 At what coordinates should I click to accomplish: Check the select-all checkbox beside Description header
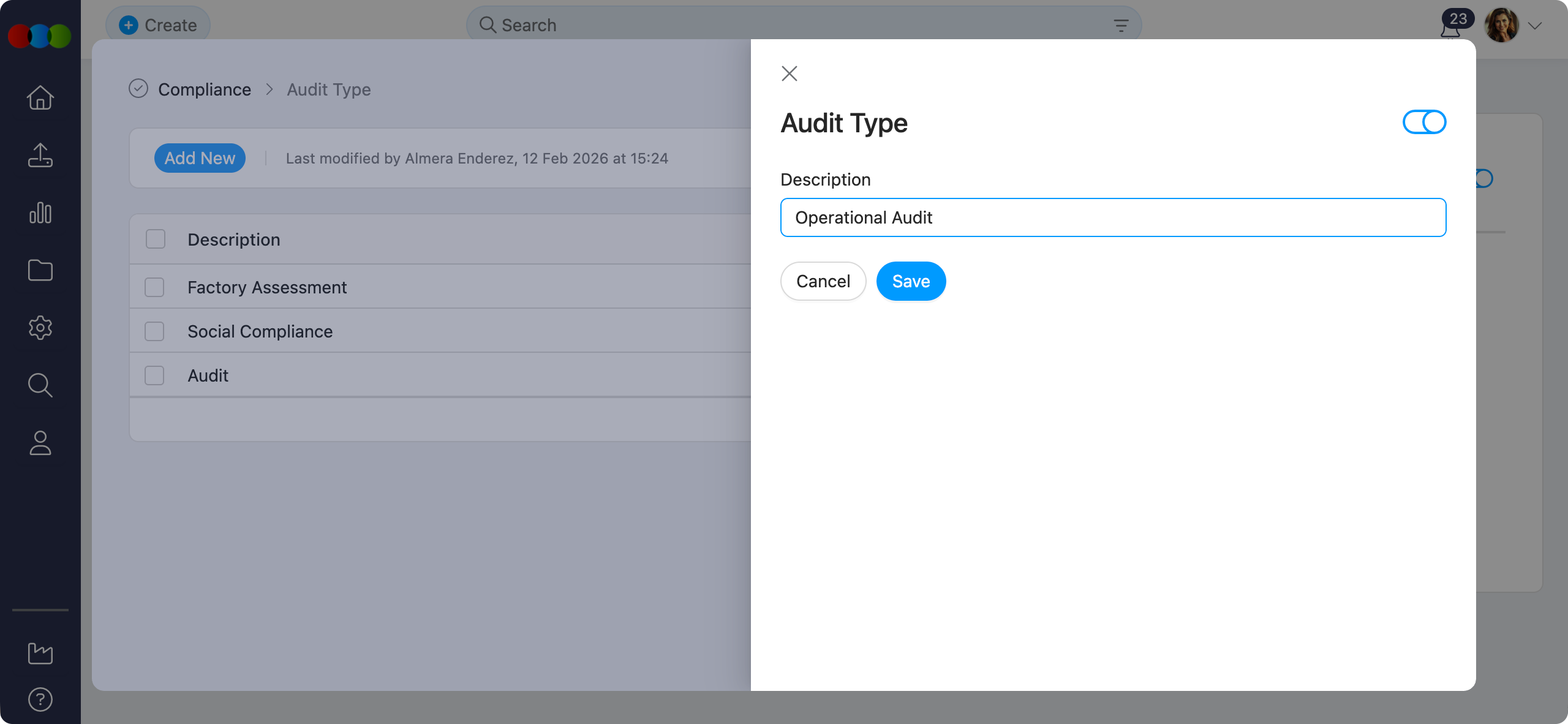[x=154, y=239]
